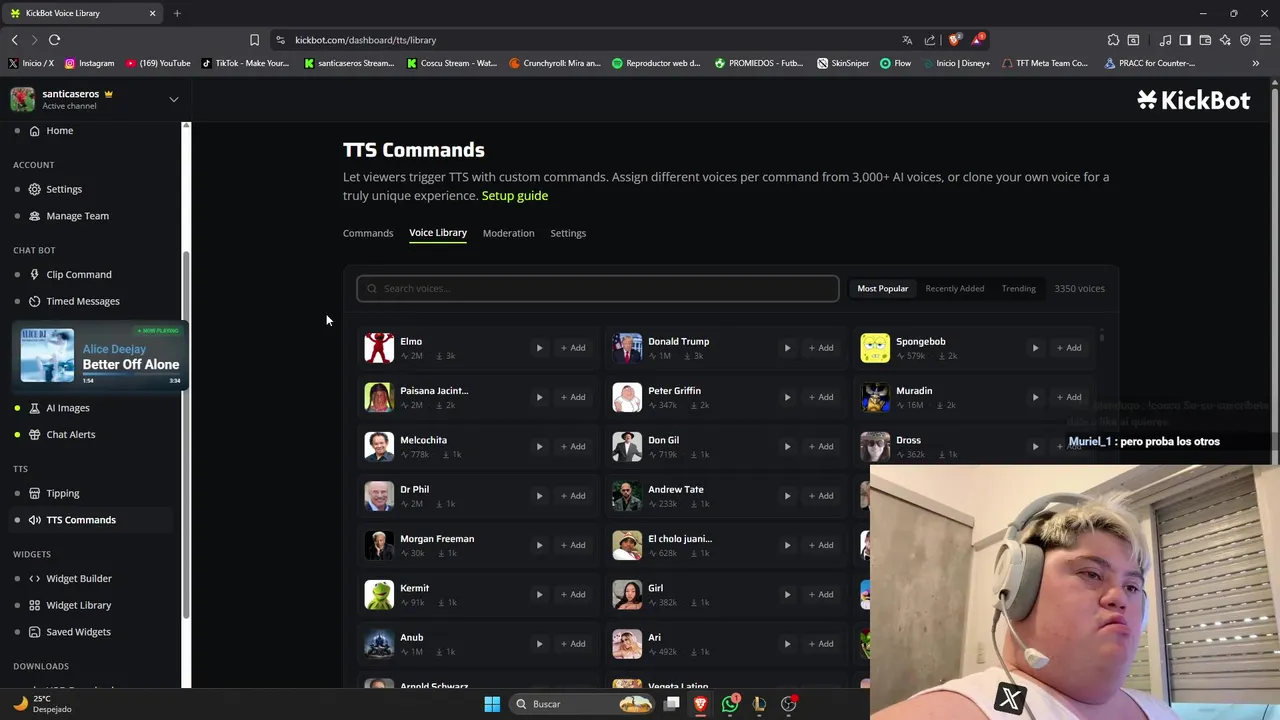The width and height of the screenshot is (1280, 720).
Task: Open the Instagram bookmark
Action: [x=89, y=63]
